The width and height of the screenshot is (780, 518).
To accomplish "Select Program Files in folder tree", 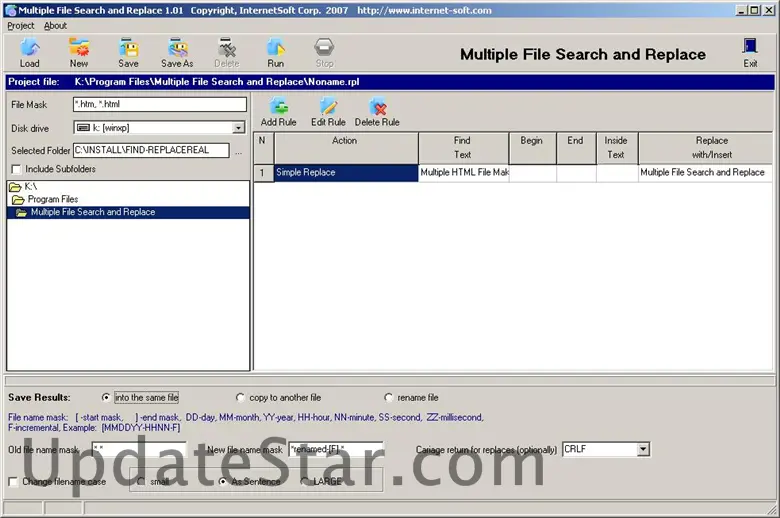I will click(53, 200).
